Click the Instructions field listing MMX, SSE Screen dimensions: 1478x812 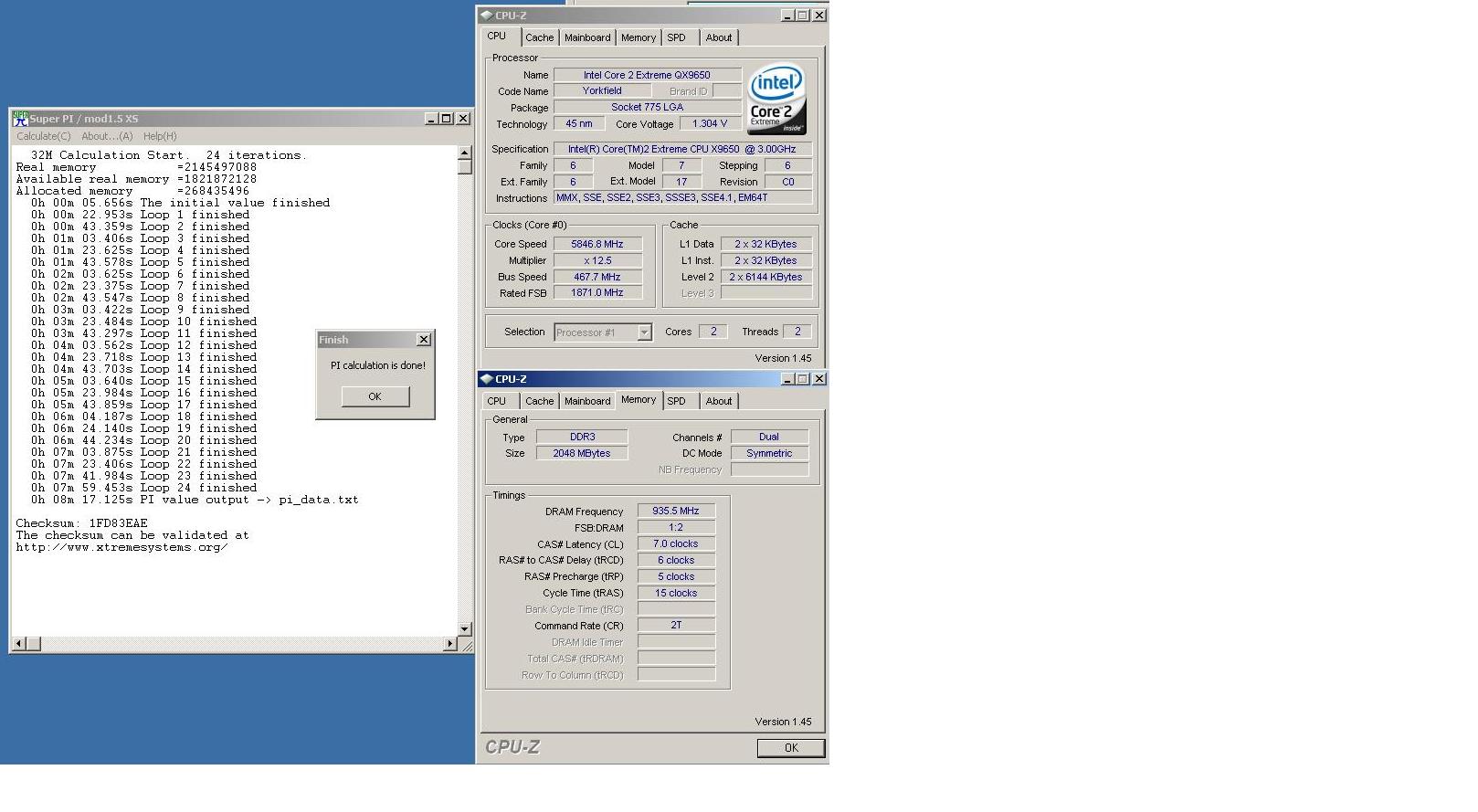[x=682, y=198]
